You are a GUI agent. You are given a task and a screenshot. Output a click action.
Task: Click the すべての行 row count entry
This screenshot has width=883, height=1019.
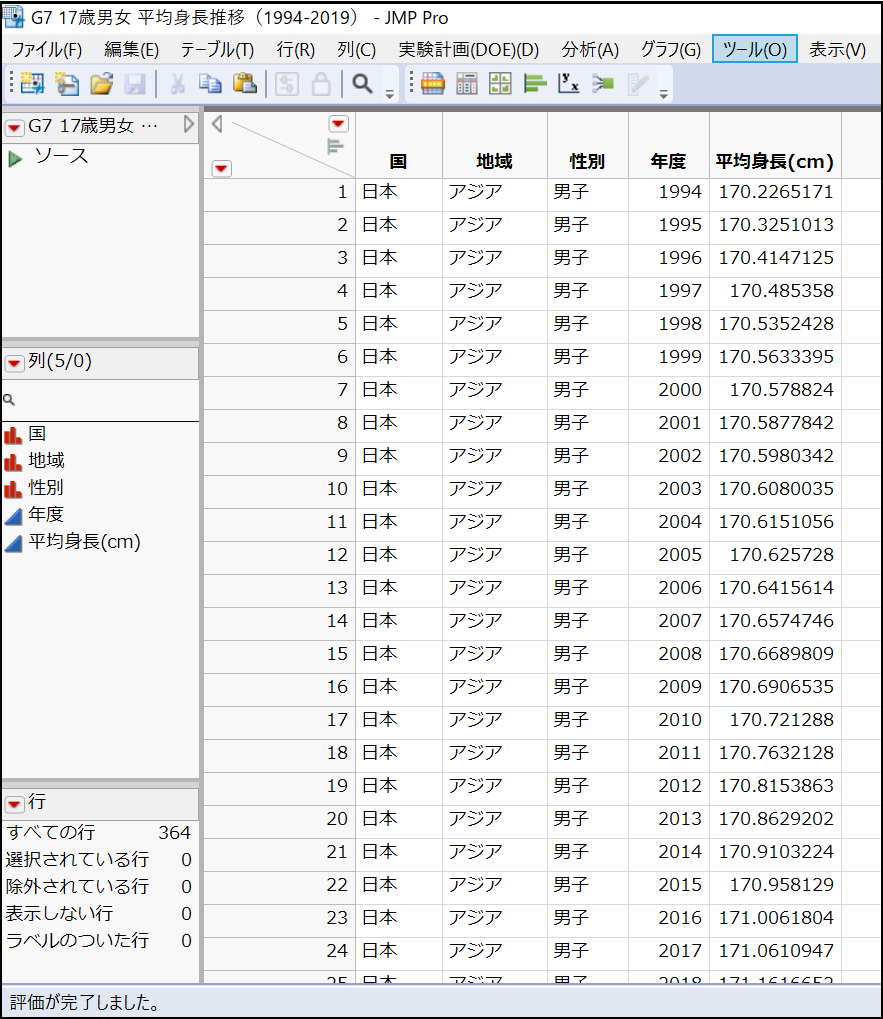pyautogui.click(x=98, y=832)
